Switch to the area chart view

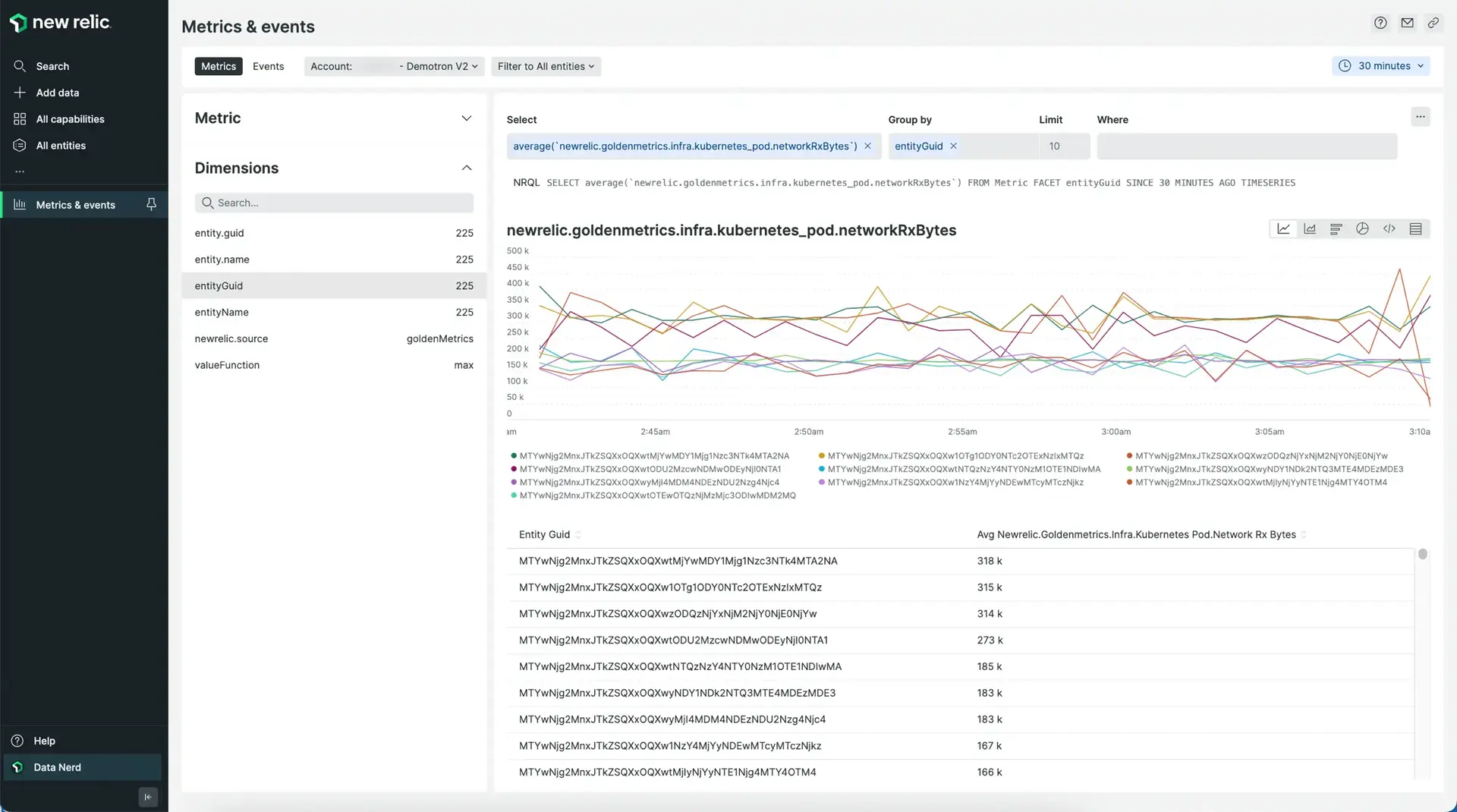[x=1310, y=229]
